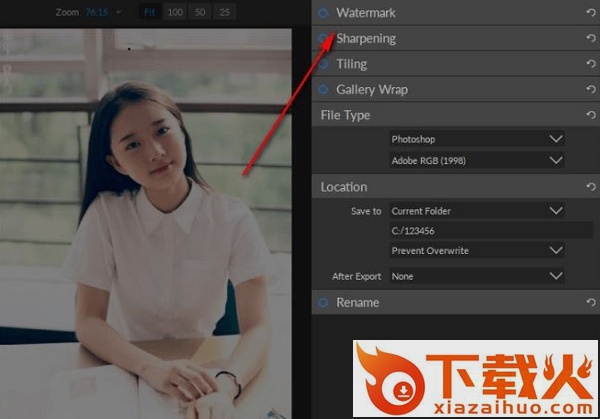This screenshot has height=419, width=600.
Task: Reset the Watermark settings
Action: [x=591, y=13]
